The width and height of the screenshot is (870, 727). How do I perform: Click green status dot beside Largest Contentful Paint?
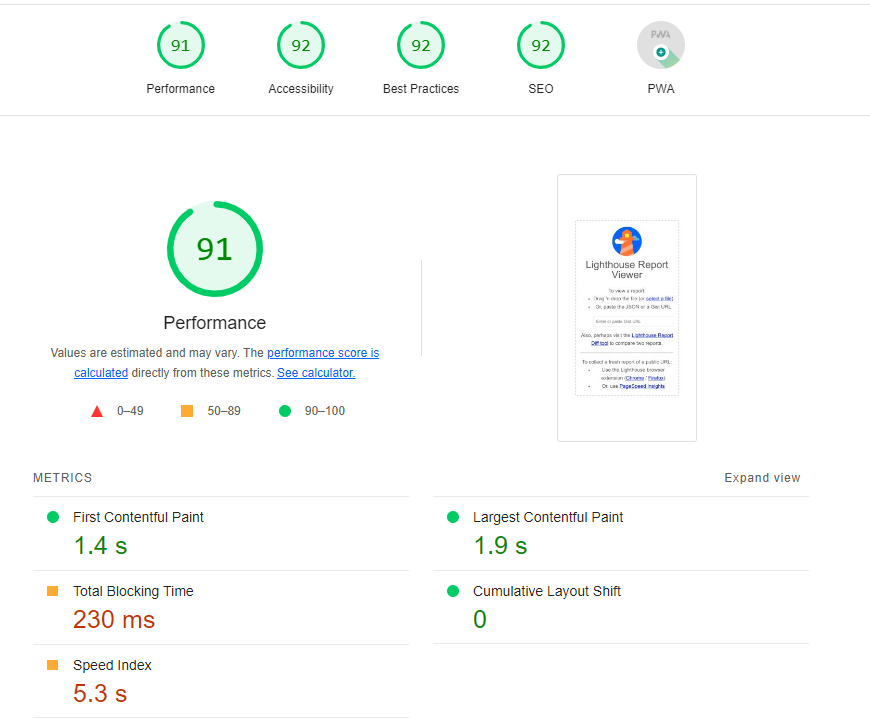click(x=453, y=517)
